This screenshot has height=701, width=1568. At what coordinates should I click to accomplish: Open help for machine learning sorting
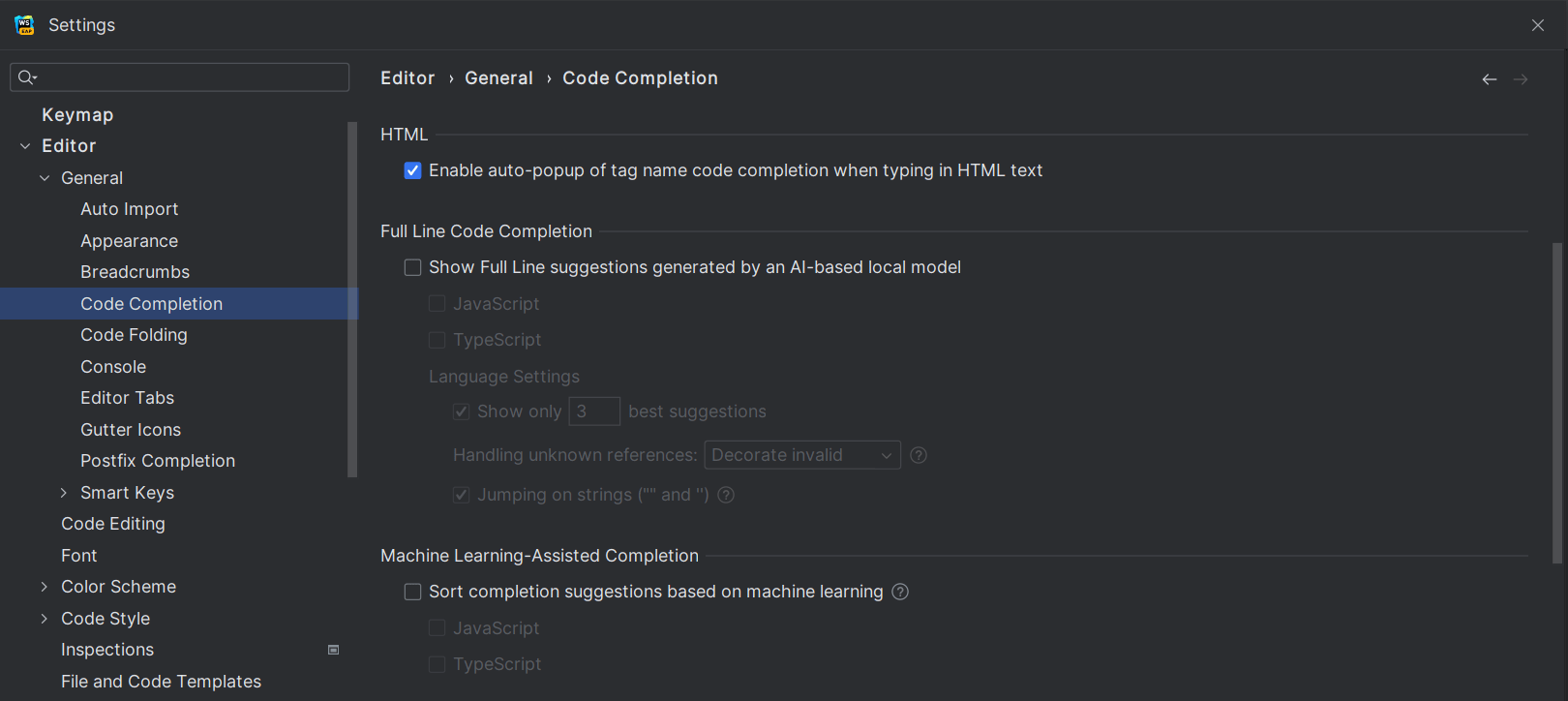tap(900, 592)
